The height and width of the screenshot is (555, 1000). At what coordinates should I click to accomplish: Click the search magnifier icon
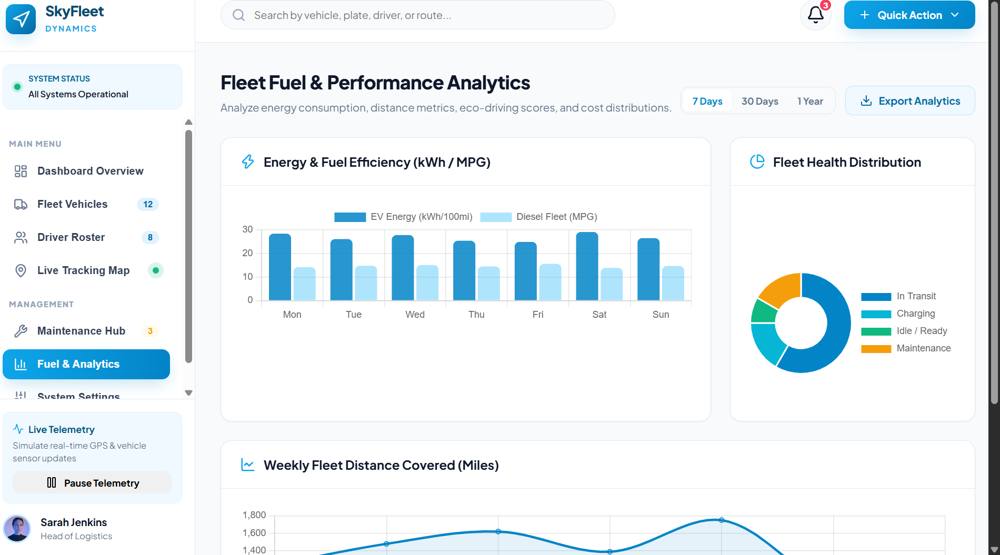[239, 15]
